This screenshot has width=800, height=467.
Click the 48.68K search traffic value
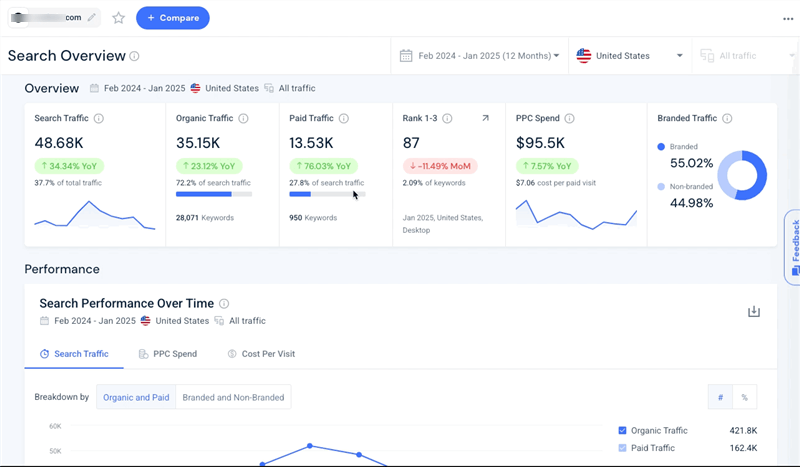[59, 143]
